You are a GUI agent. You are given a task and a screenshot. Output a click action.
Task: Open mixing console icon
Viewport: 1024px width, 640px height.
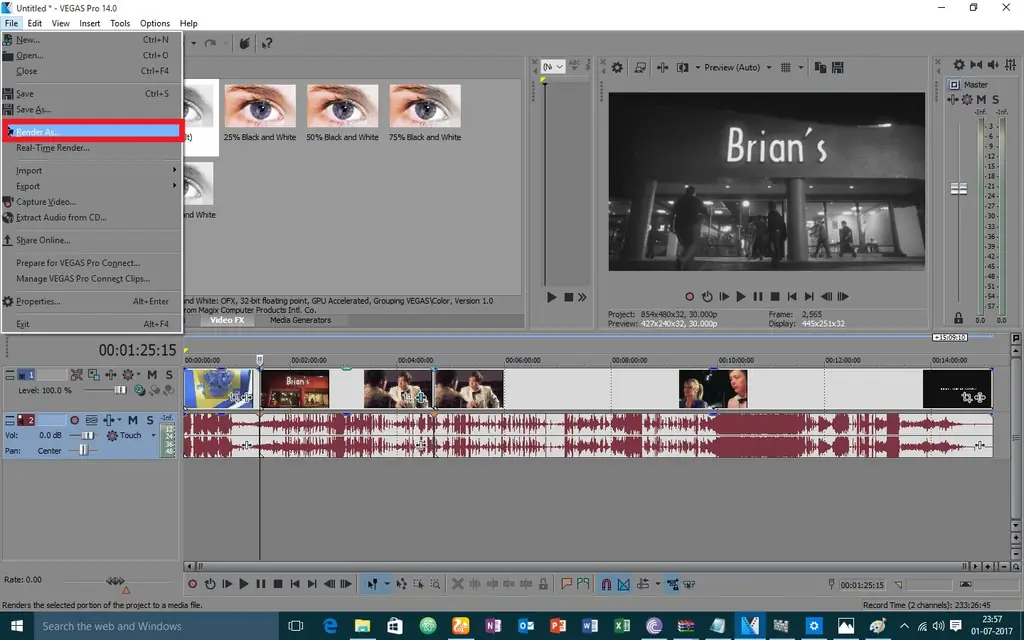coord(1011,65)
